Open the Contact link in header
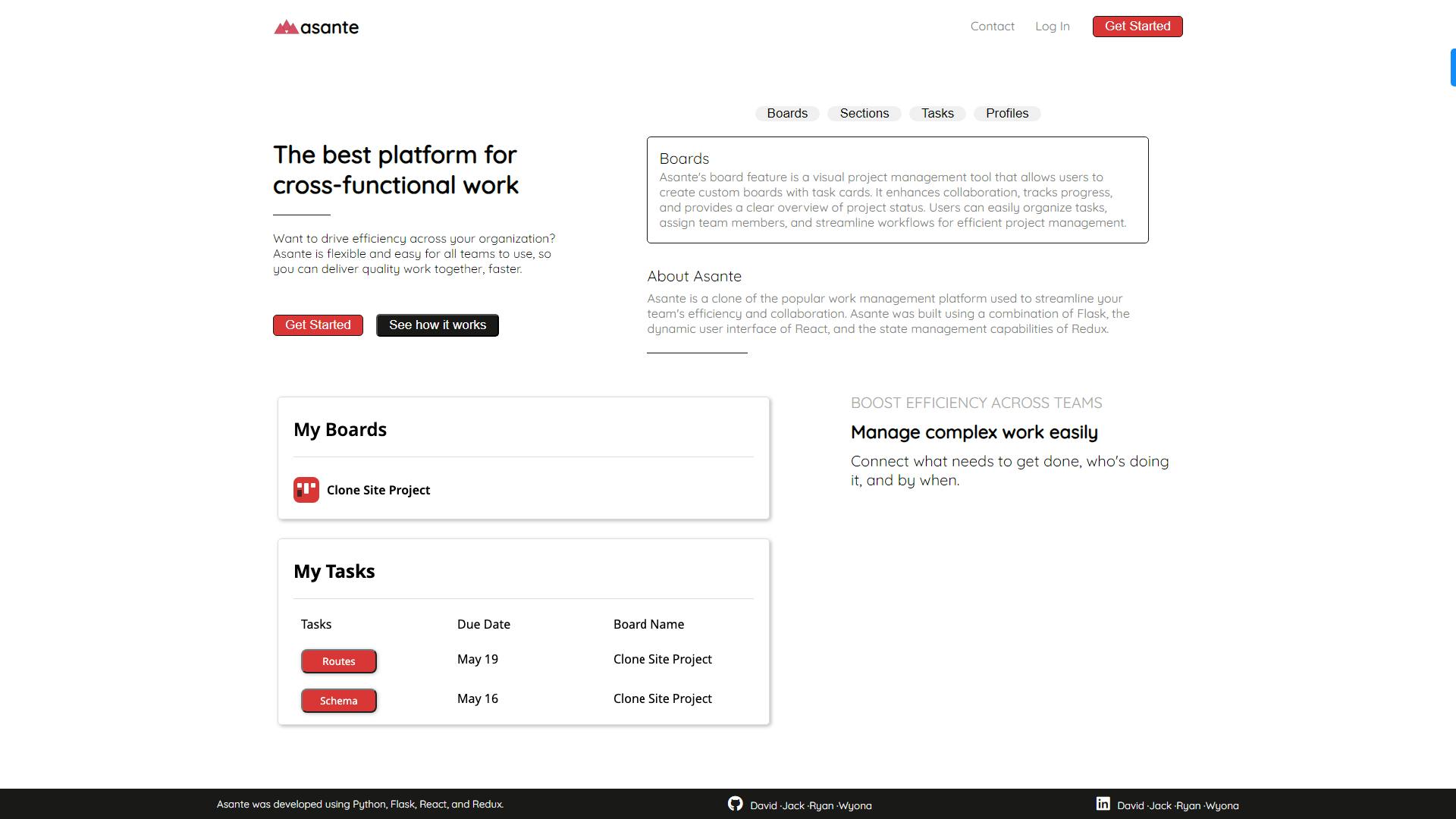 click(x=992, y=27)
